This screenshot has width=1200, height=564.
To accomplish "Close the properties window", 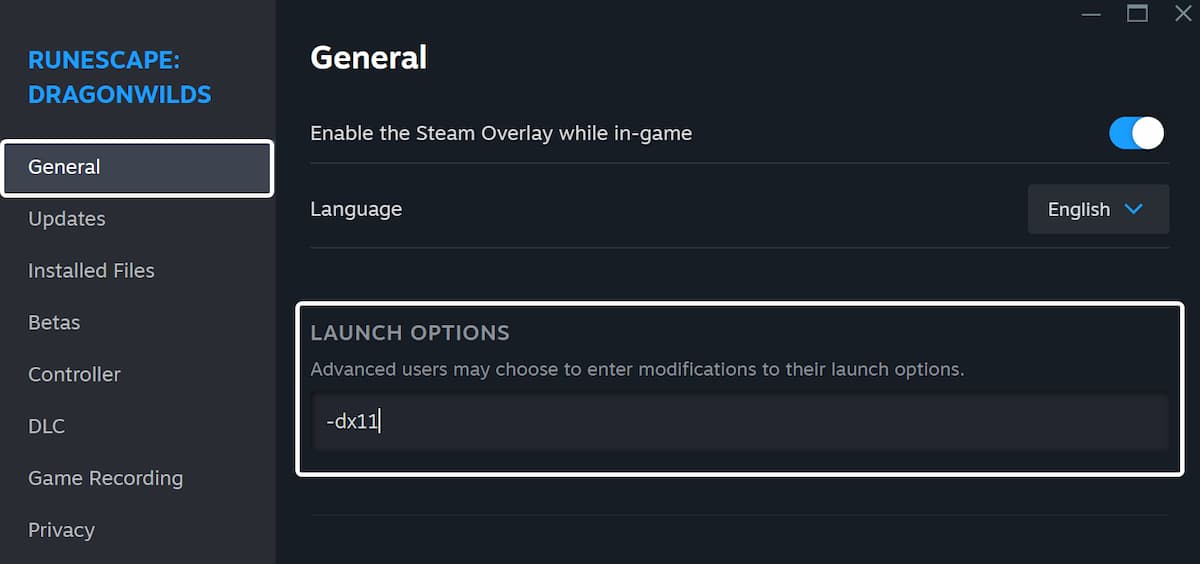I will (x=1182, y=13).
